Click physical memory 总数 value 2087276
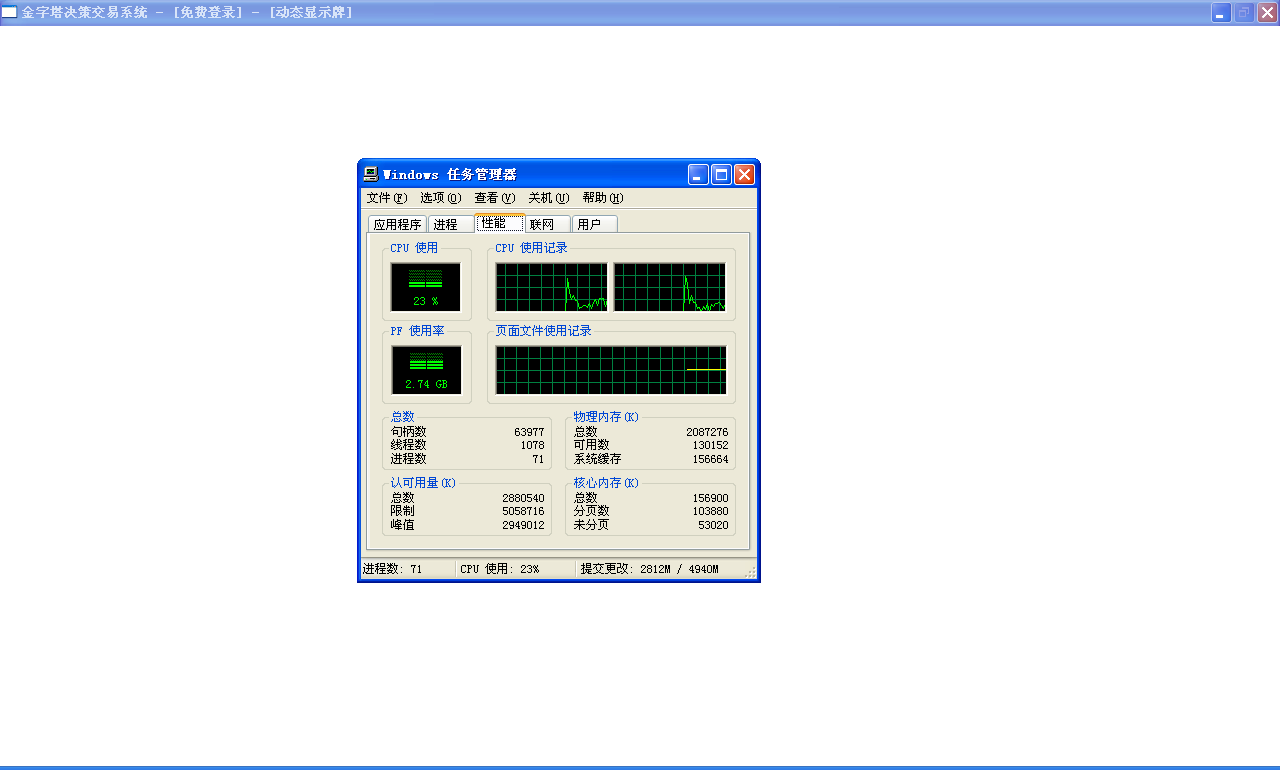The width and height of the screenshot is (1280, 770). [x=707, y=433]
